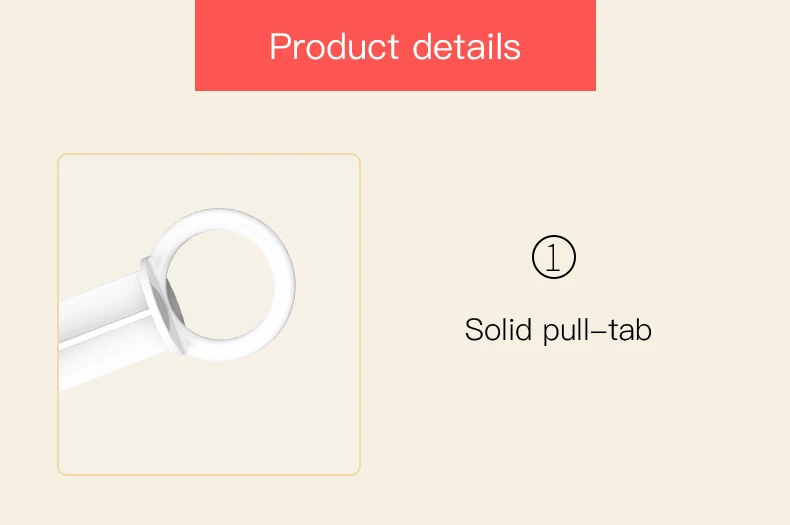Click the word Product in the banner
Screen dimensions: 790x525
[x=335, y=46]
